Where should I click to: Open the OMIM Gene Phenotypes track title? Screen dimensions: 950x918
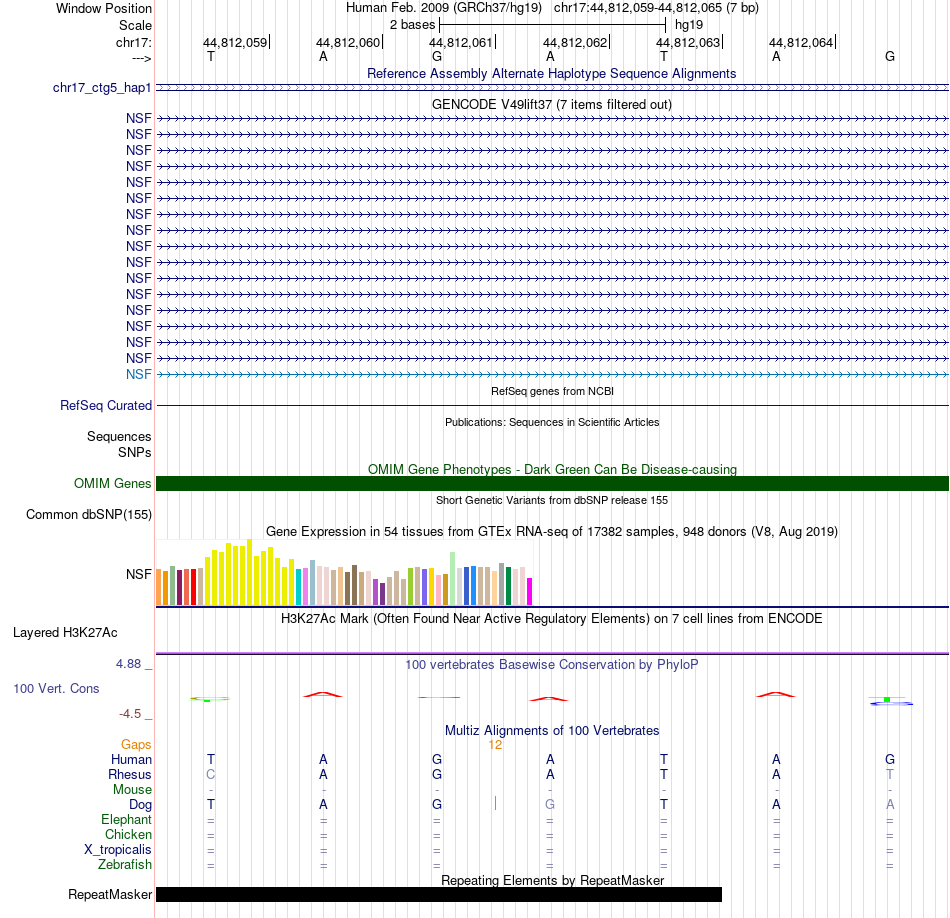tap(552, 470)
